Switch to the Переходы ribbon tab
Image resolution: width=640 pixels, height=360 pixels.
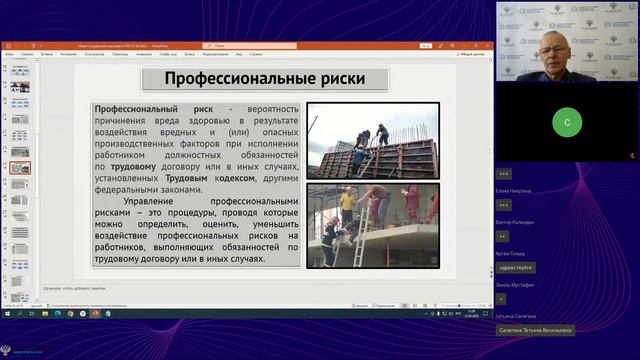(x=120, y=54)
